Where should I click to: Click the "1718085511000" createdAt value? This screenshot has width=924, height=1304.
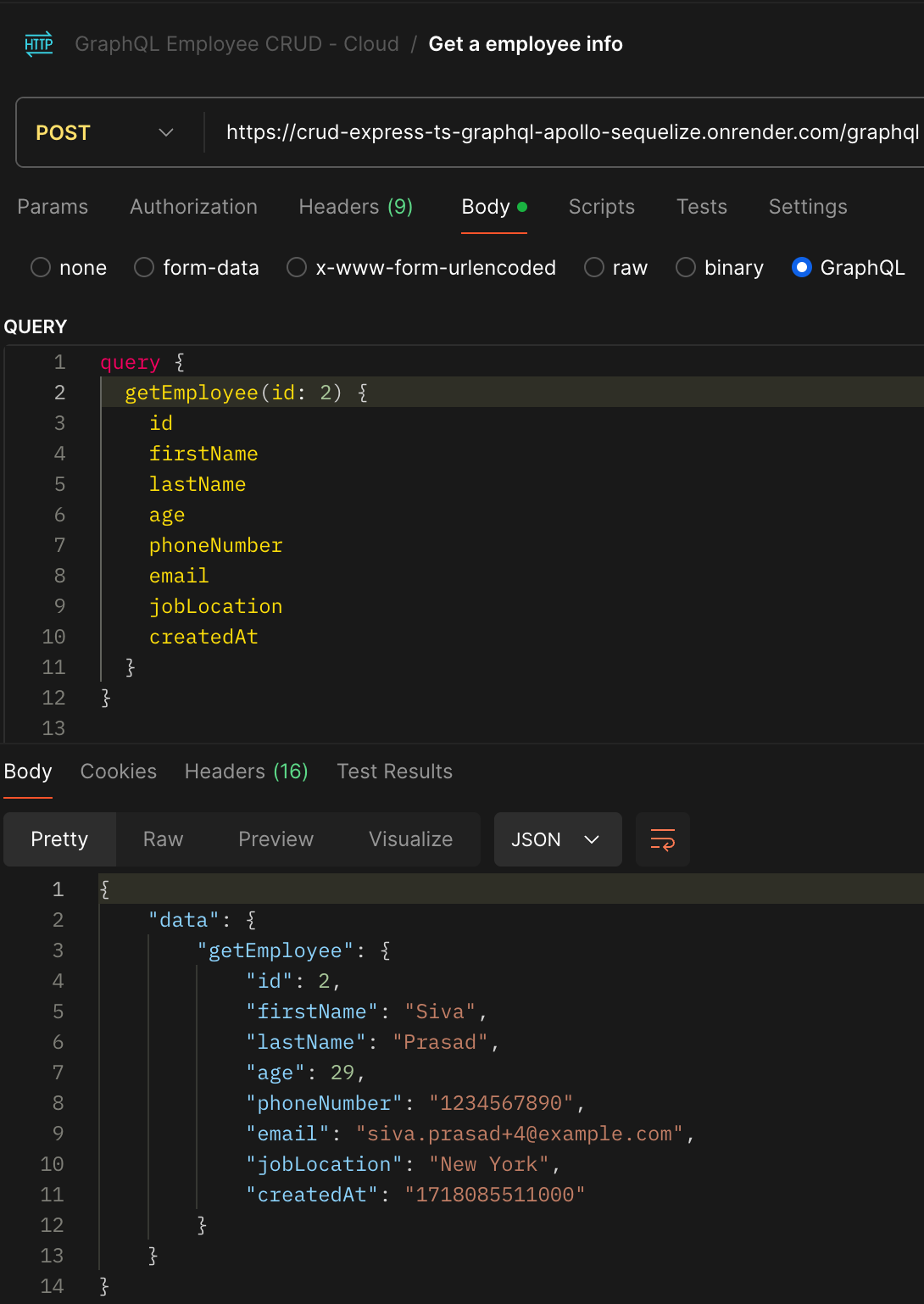click(495, 1195)
